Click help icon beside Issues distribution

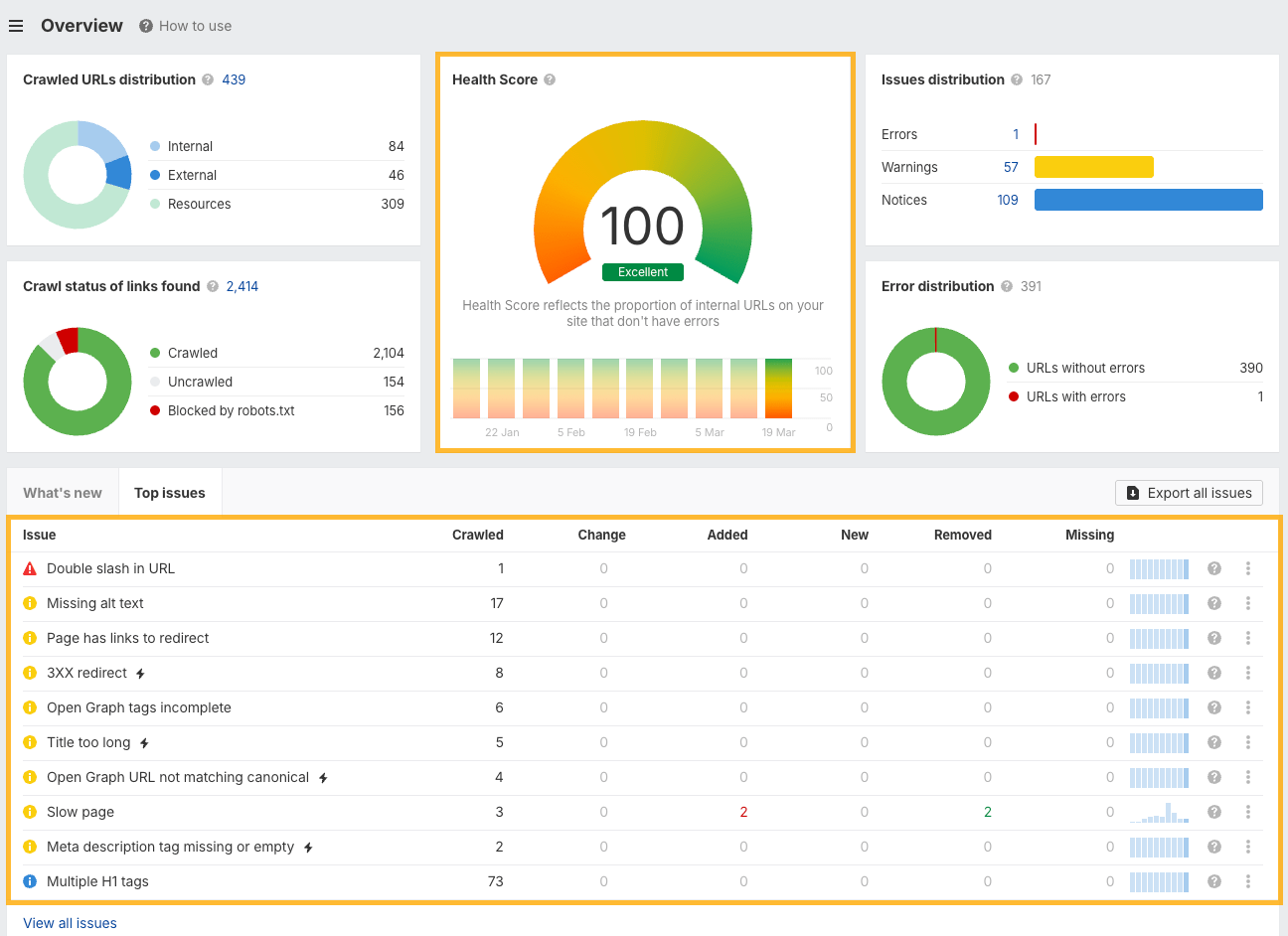click(1017, 79)
